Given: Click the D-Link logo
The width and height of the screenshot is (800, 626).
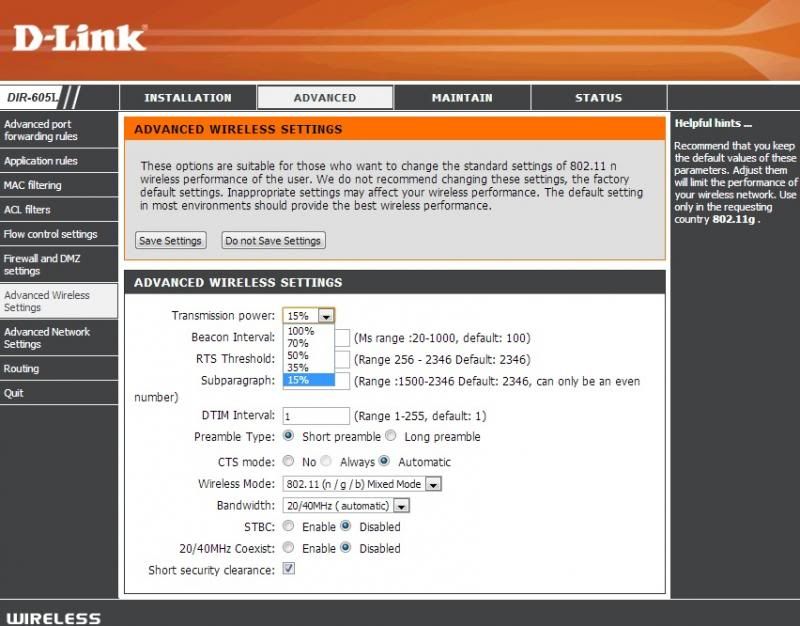Looking at the screenshot, I should 80,38.
